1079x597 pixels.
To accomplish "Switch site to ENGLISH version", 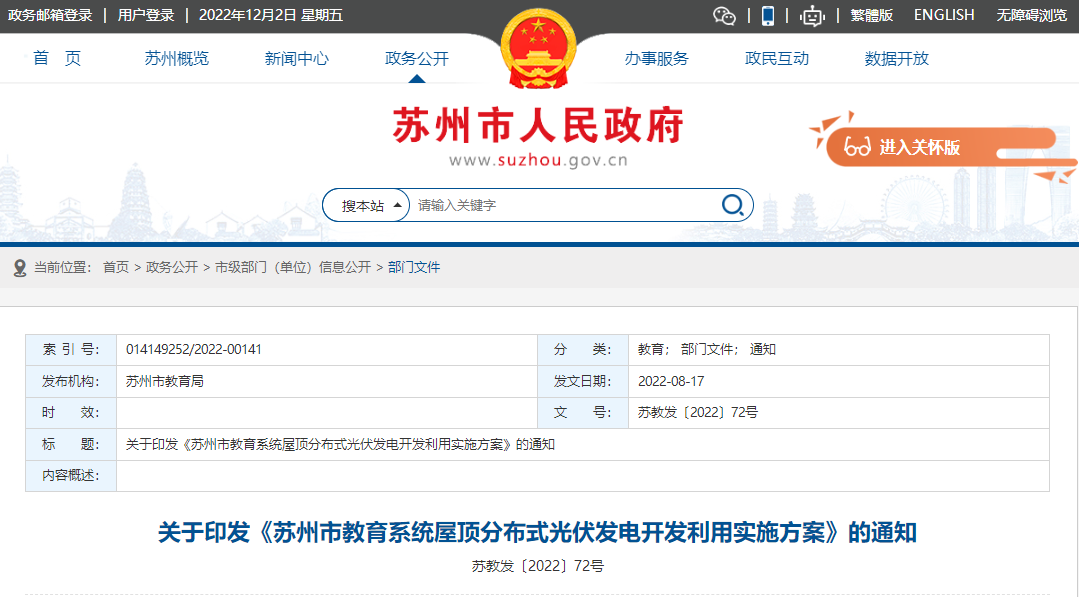I will (943, 15).
